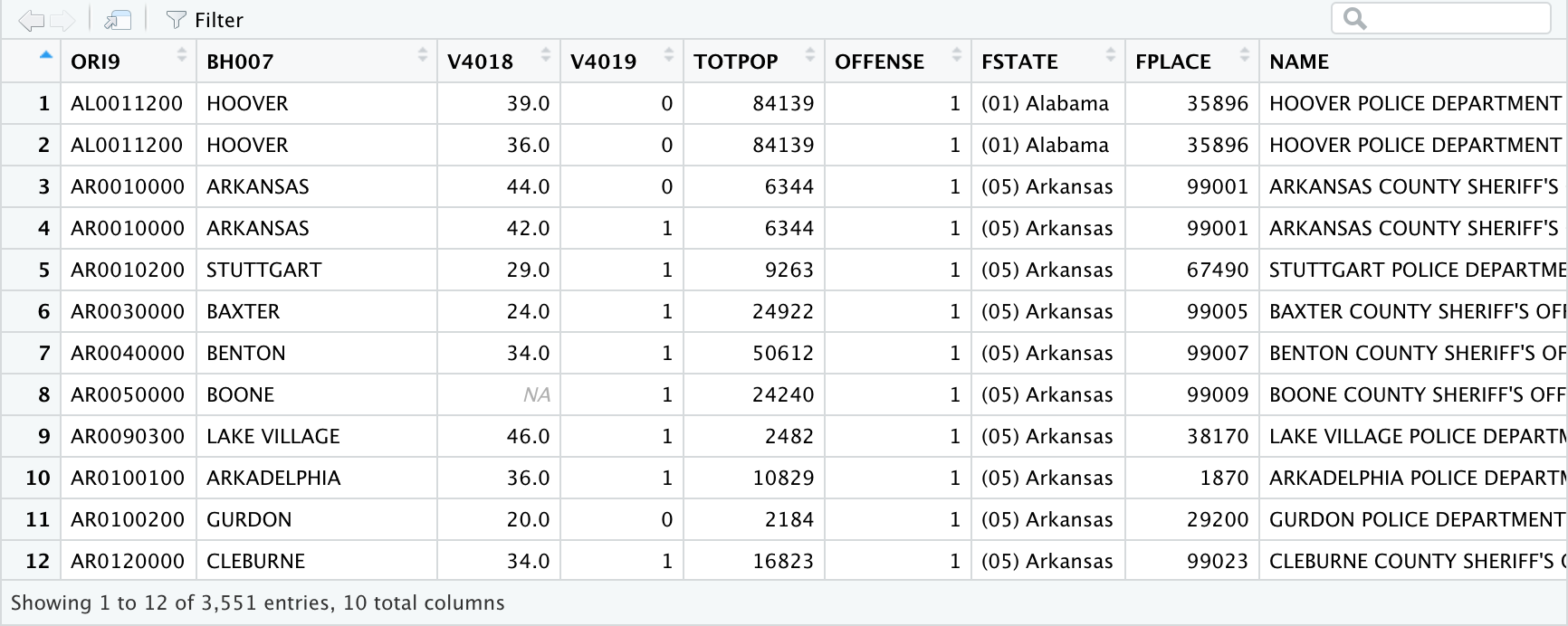Select the NAME column header
This screenshot has height=626, width=1568.
(x=1299, y=62)
